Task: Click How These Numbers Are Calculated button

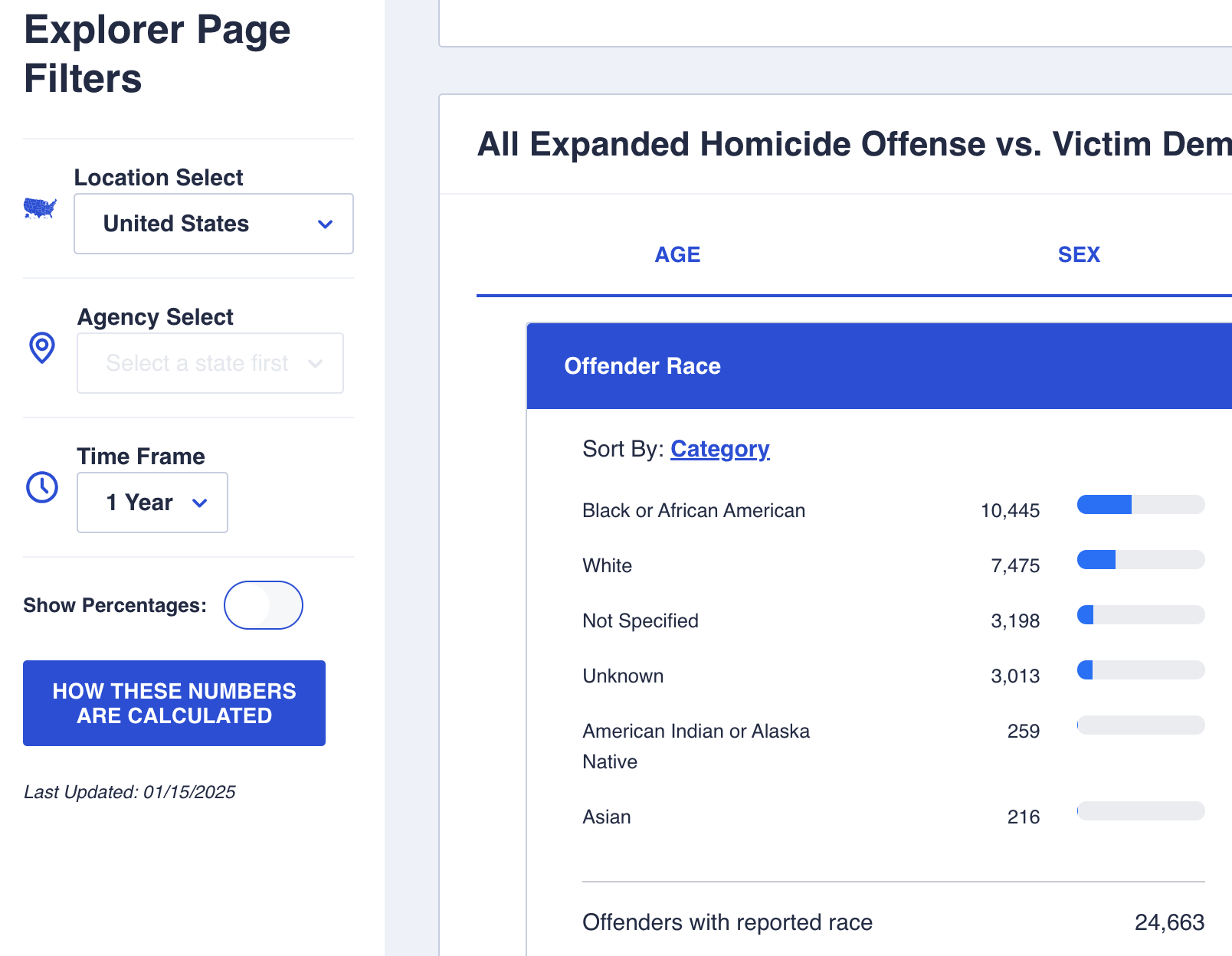Action: [174, 703]
